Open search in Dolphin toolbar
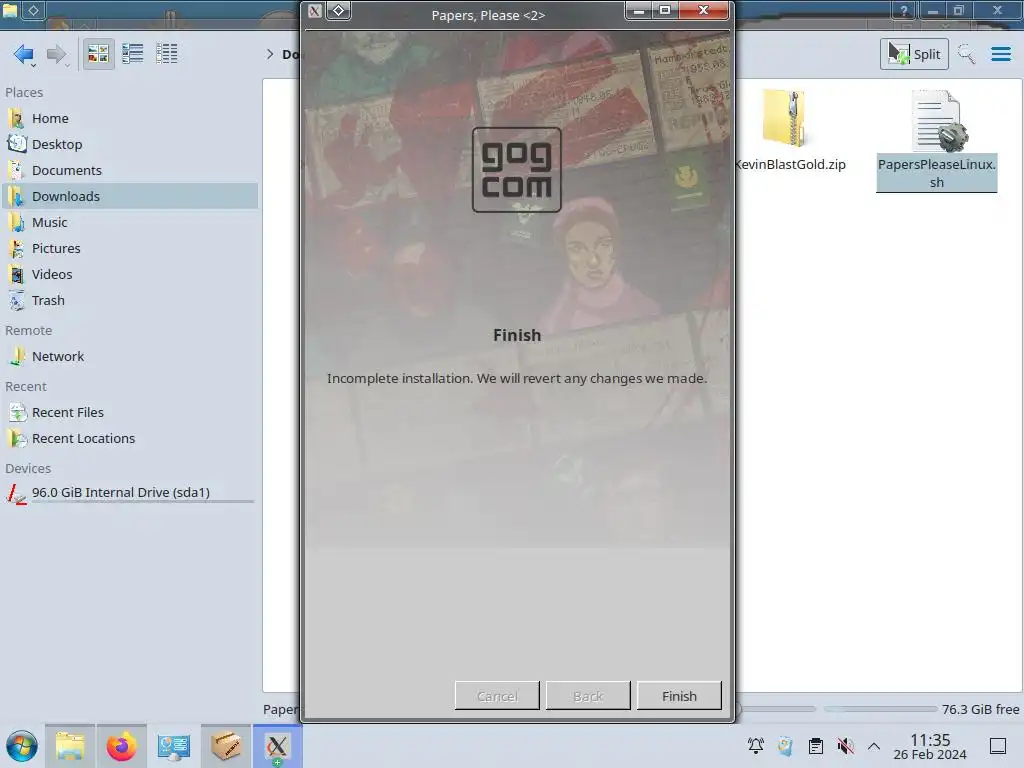This screenshot has height=768, width=1024. tap(966, 54)
